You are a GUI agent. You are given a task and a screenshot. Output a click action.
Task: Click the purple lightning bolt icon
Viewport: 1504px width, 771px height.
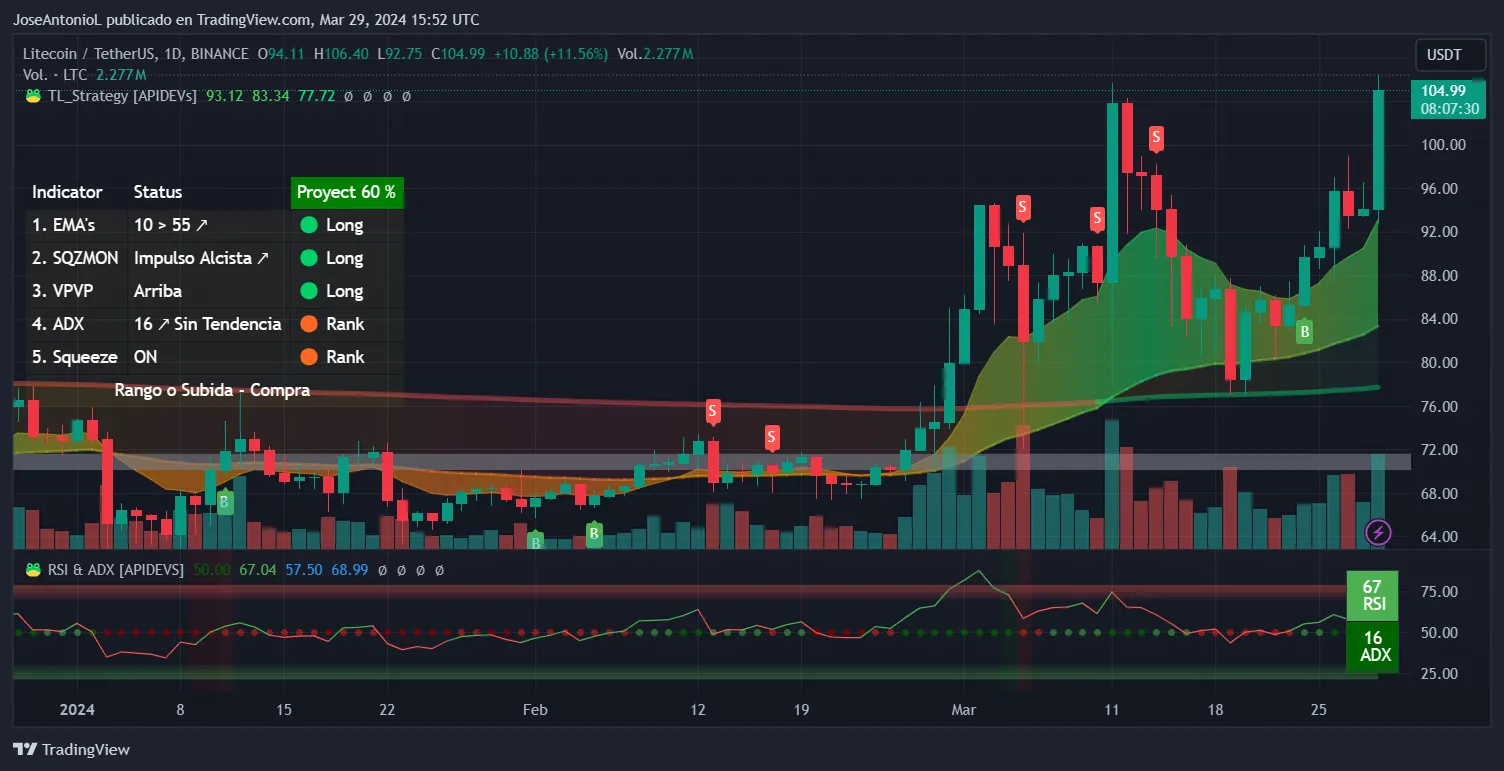[x=1378, y=532]
